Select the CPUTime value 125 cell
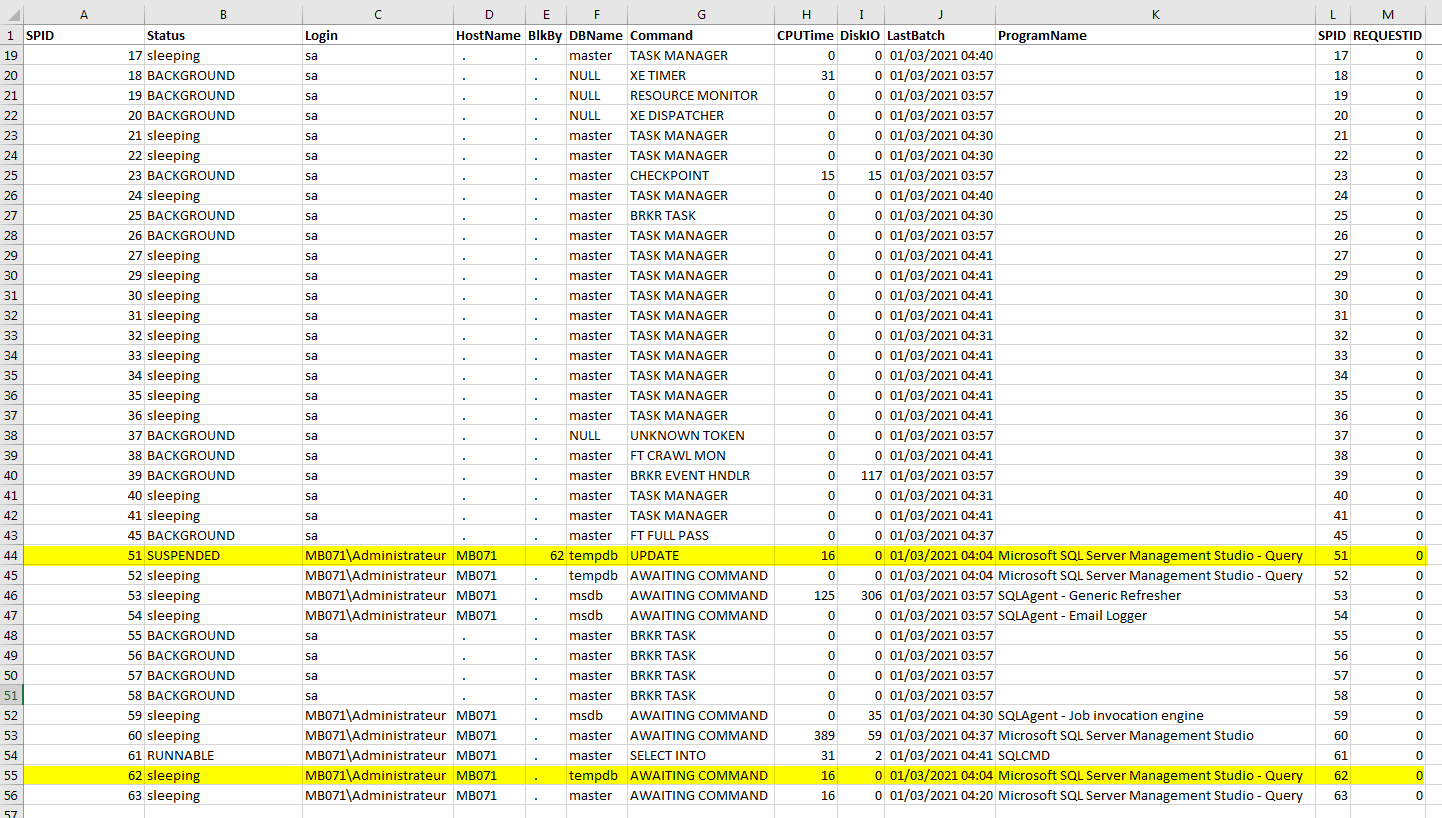1442x818 pixels. pos(806,595)
